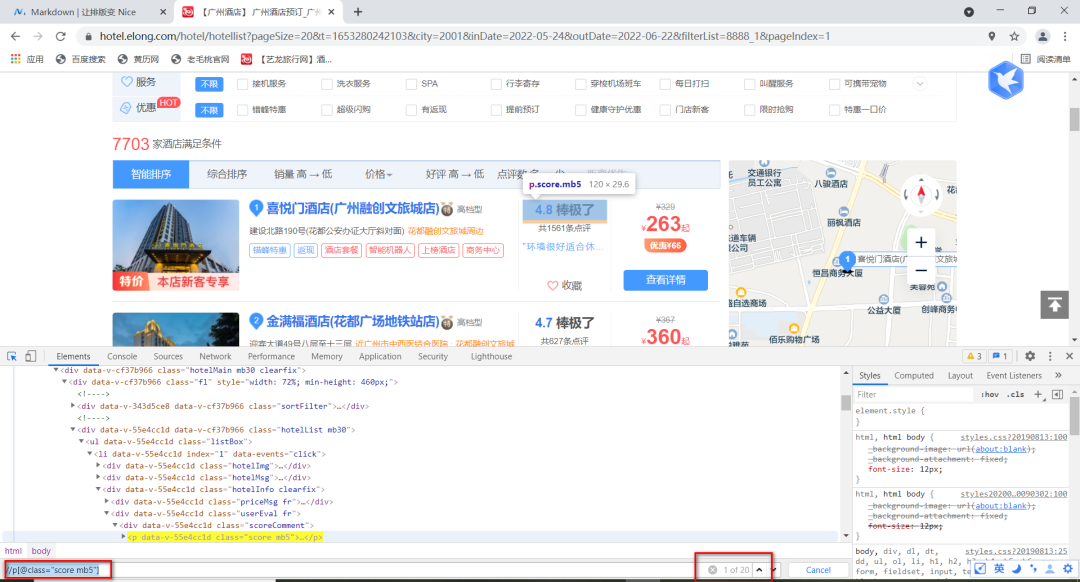
Task: Go to next search result in DevTools
Action: 774,570
